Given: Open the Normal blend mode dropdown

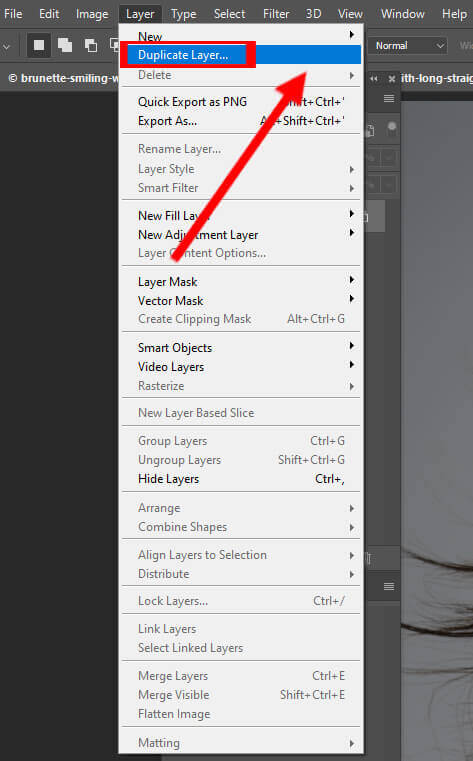Looking at the screenshot, I should tap(410, 46).
